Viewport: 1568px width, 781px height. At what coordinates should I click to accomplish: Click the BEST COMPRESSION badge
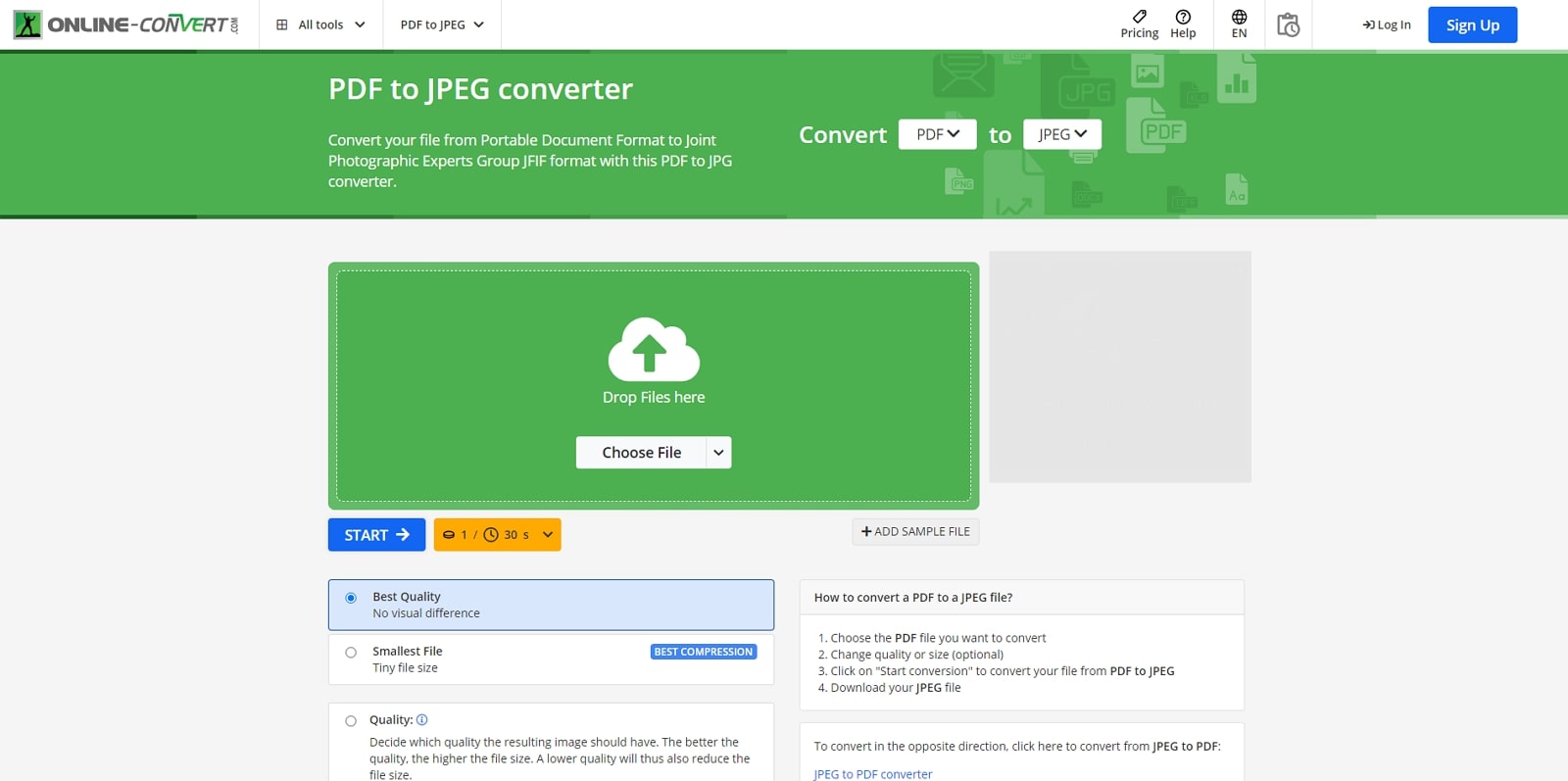click(x=704, y=652)
